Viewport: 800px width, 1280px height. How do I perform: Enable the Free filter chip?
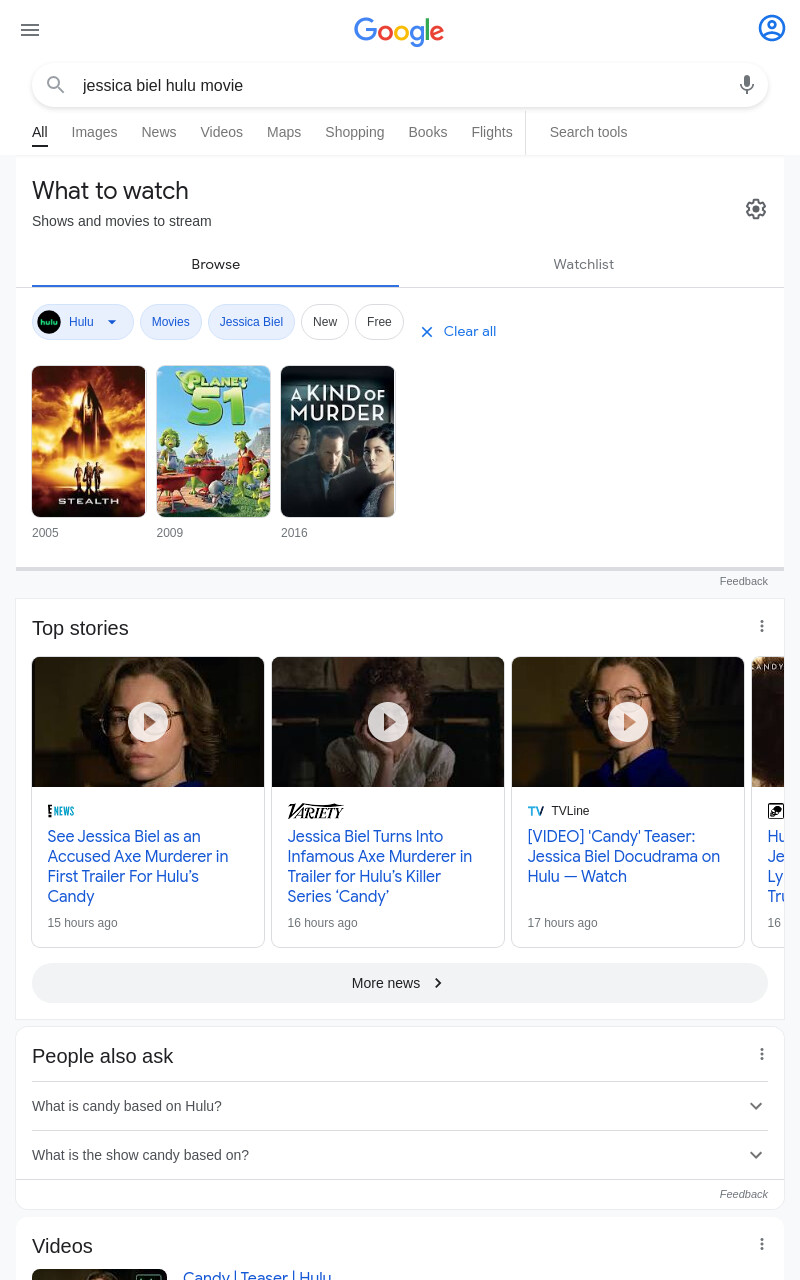pos(379,322)
